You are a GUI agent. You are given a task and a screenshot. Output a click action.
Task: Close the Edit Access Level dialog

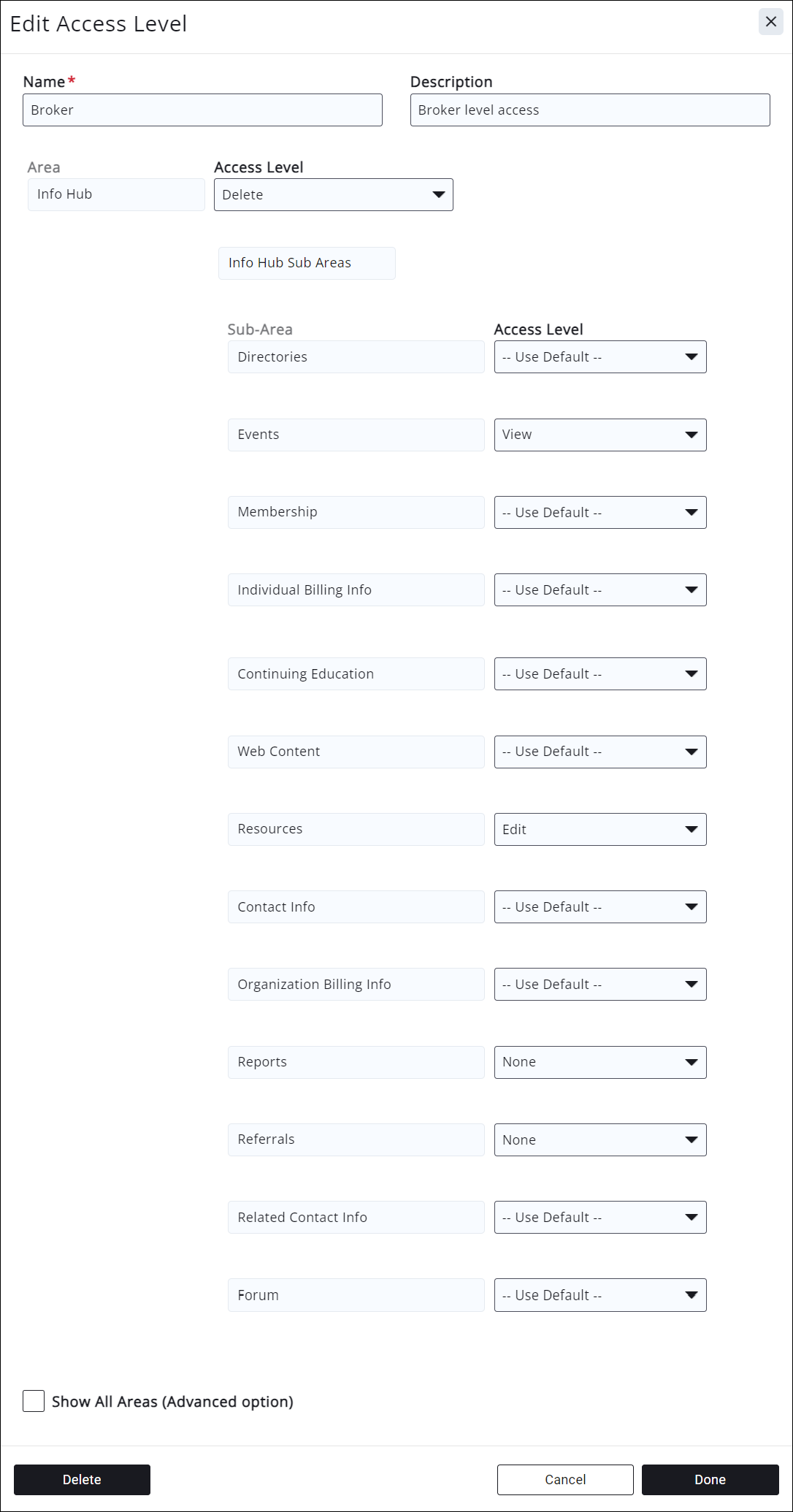(x=770, y=22)
